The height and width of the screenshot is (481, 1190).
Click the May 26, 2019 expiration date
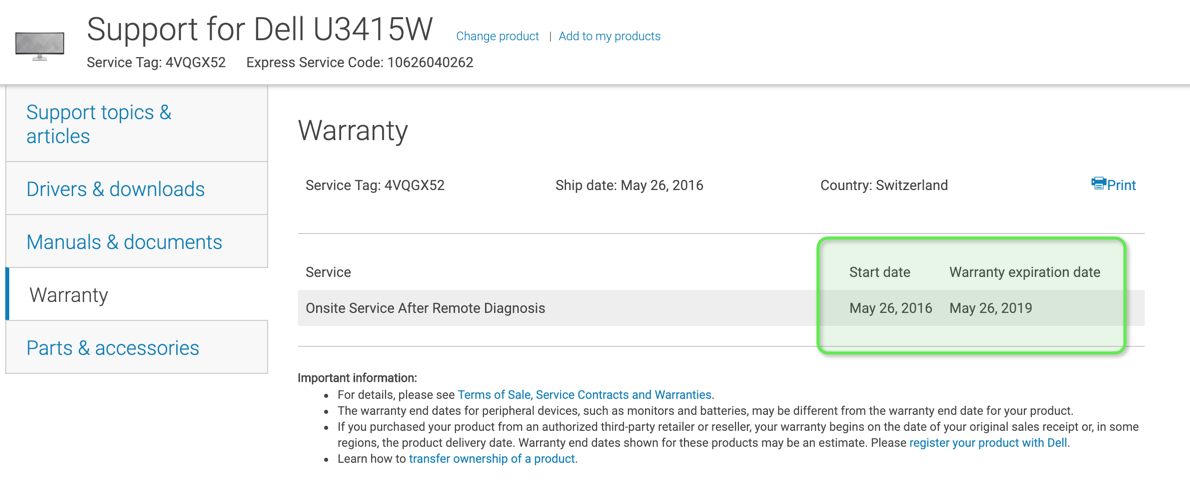990,308
